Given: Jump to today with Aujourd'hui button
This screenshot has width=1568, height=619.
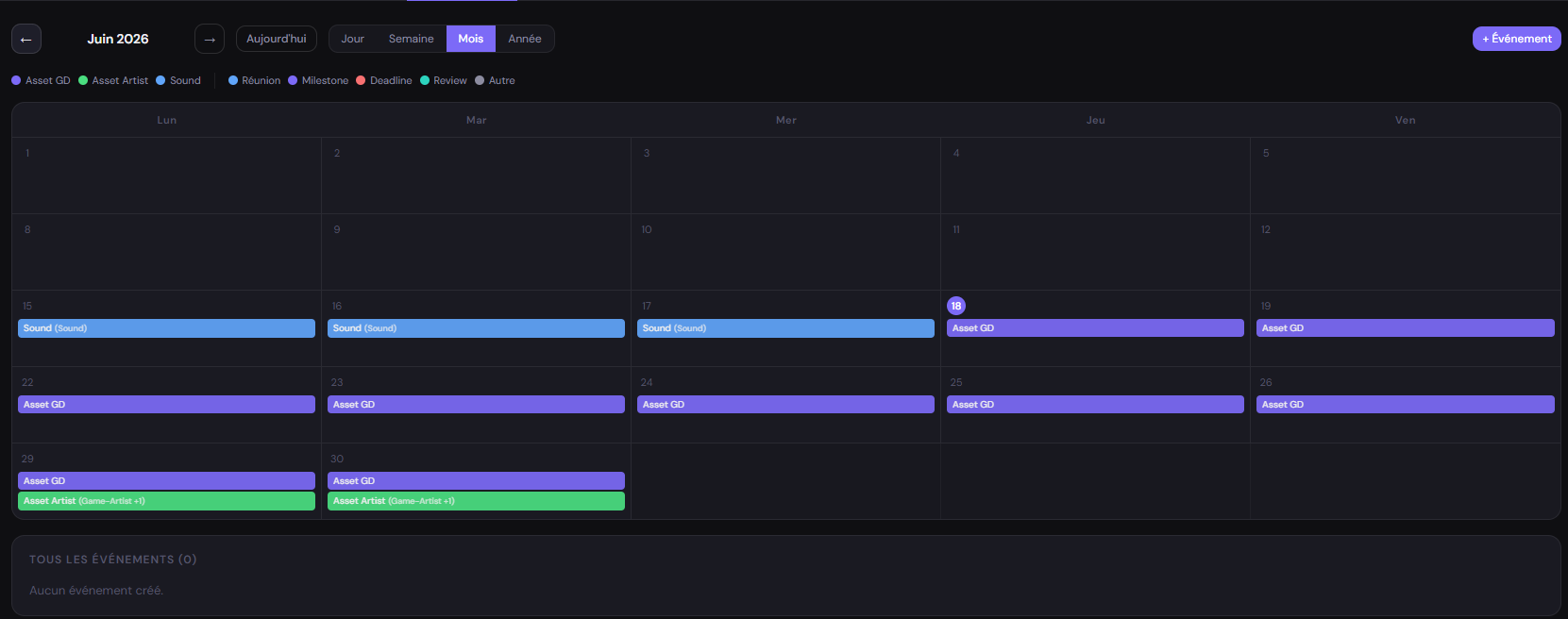Looking at the screenshot, I should tap(277, 39).
